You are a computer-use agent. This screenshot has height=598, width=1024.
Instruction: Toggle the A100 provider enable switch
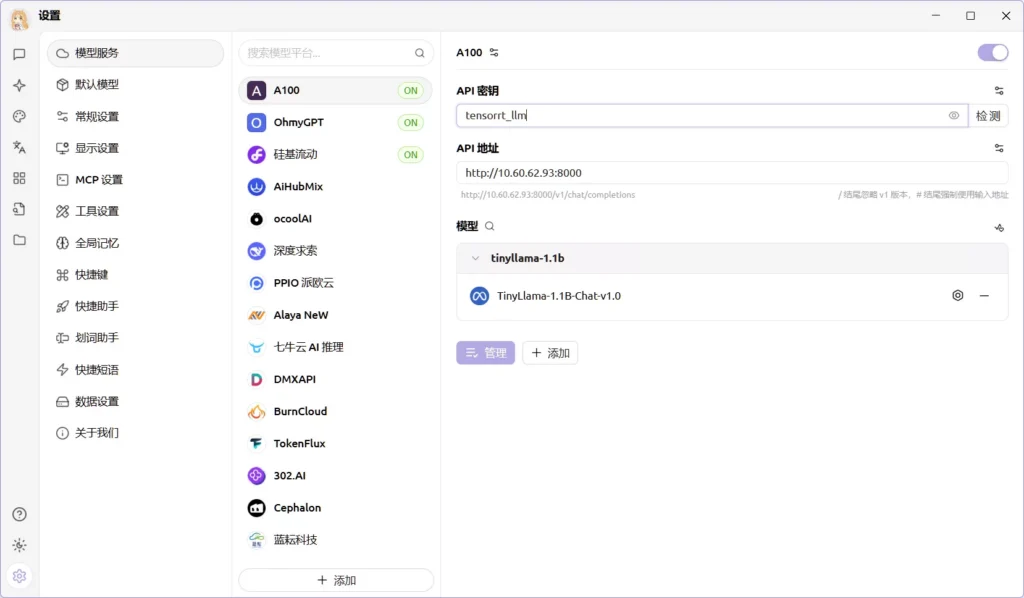[x=992, y=53]
